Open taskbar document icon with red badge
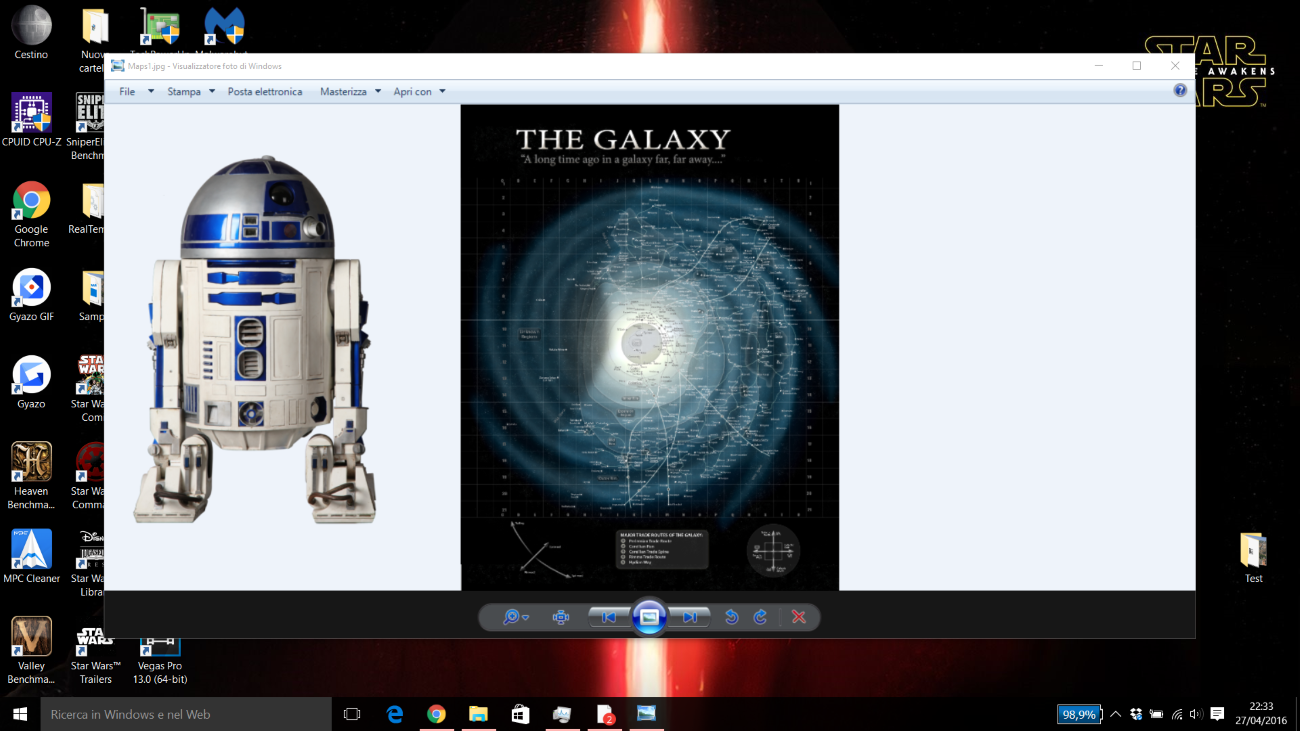Screen dimensions: 1300x731 604,714
